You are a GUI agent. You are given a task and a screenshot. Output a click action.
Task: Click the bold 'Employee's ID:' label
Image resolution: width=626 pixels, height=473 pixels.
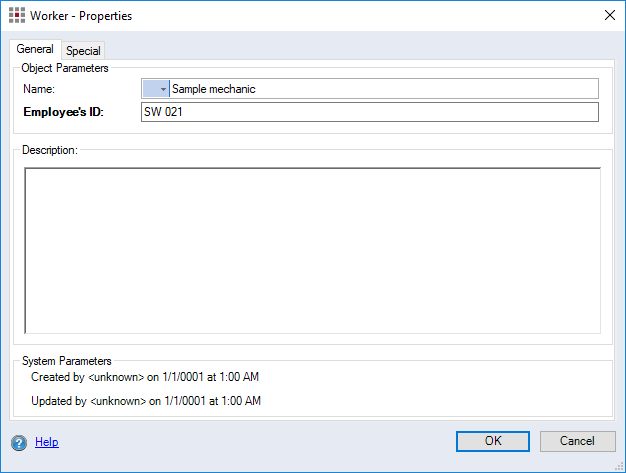pos(63,112)
